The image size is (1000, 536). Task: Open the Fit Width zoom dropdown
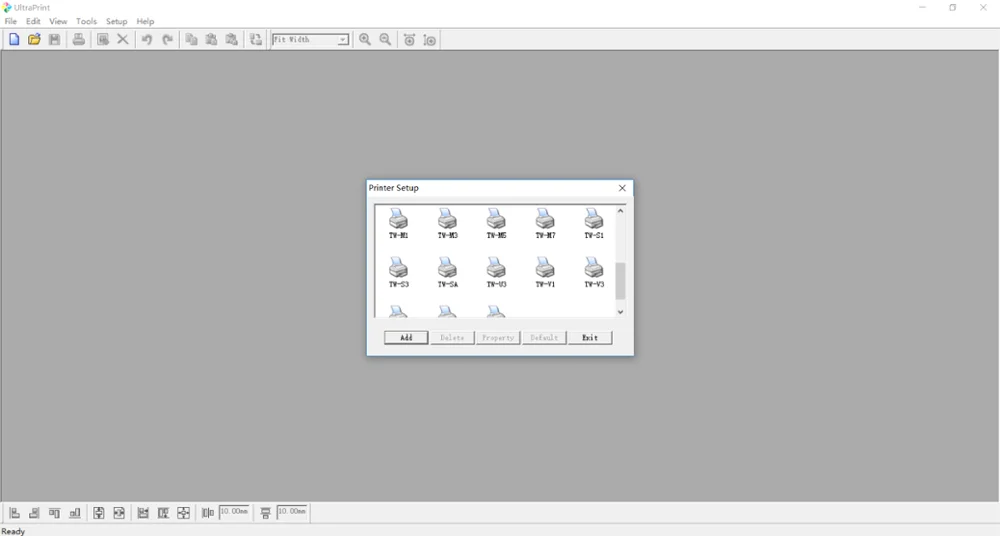click(x=342, y=40)
